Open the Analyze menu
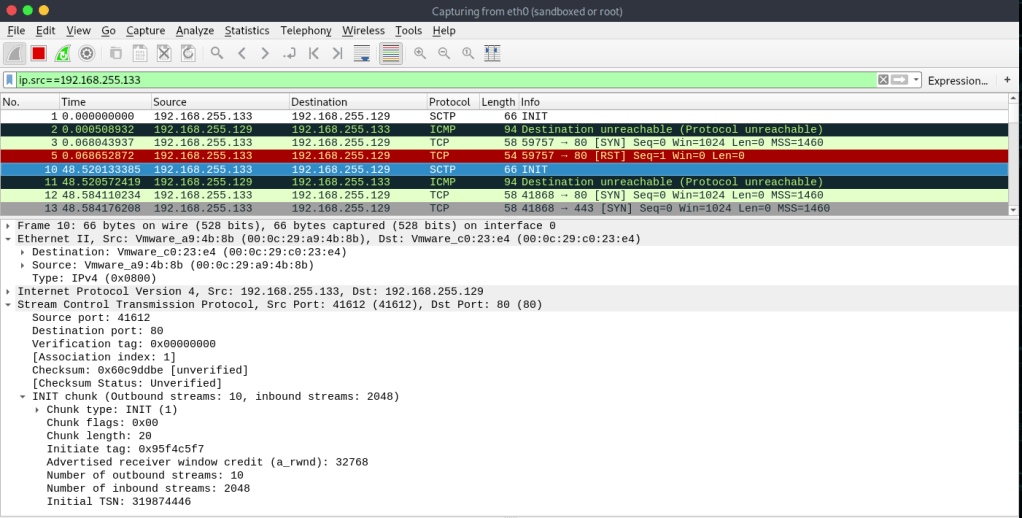The height and width of the screenshot is (518, 1022). pyautogui.click(x=195, y=31)
